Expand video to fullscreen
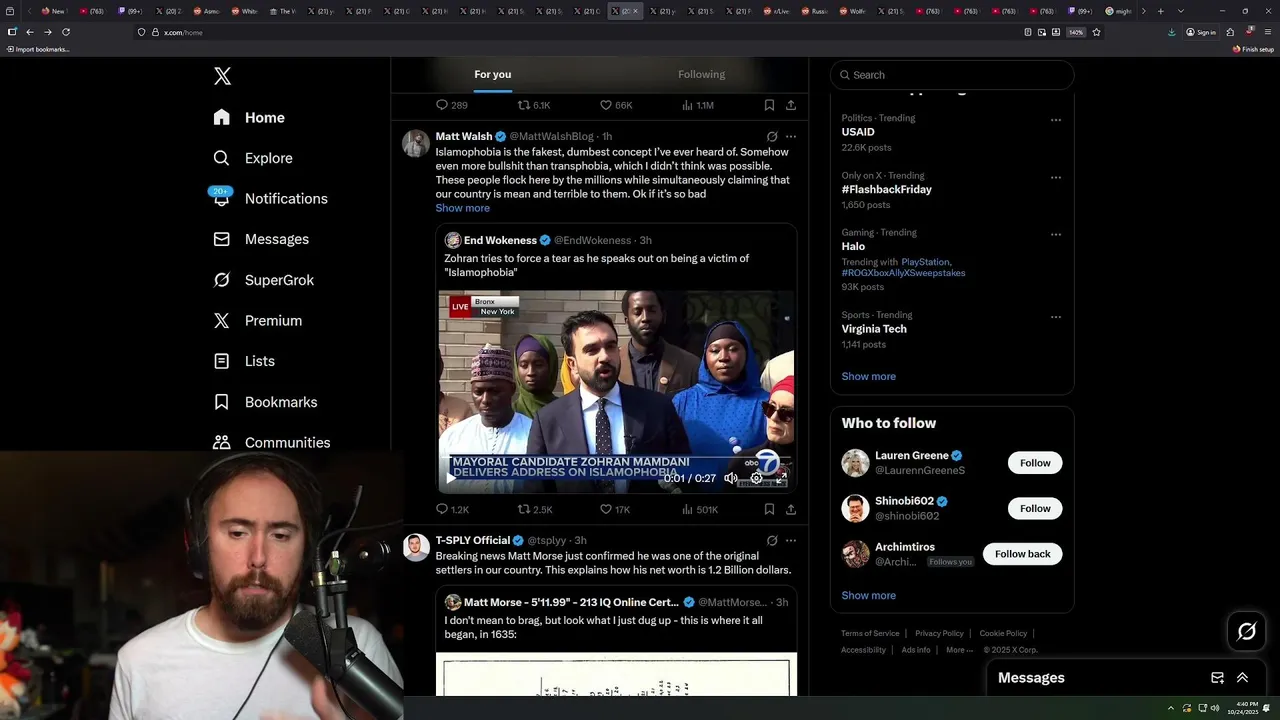 click(x=781, y=478)
